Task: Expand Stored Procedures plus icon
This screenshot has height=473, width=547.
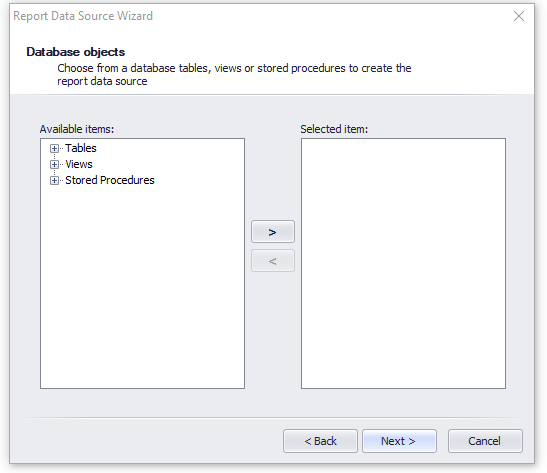Action: 54,180
